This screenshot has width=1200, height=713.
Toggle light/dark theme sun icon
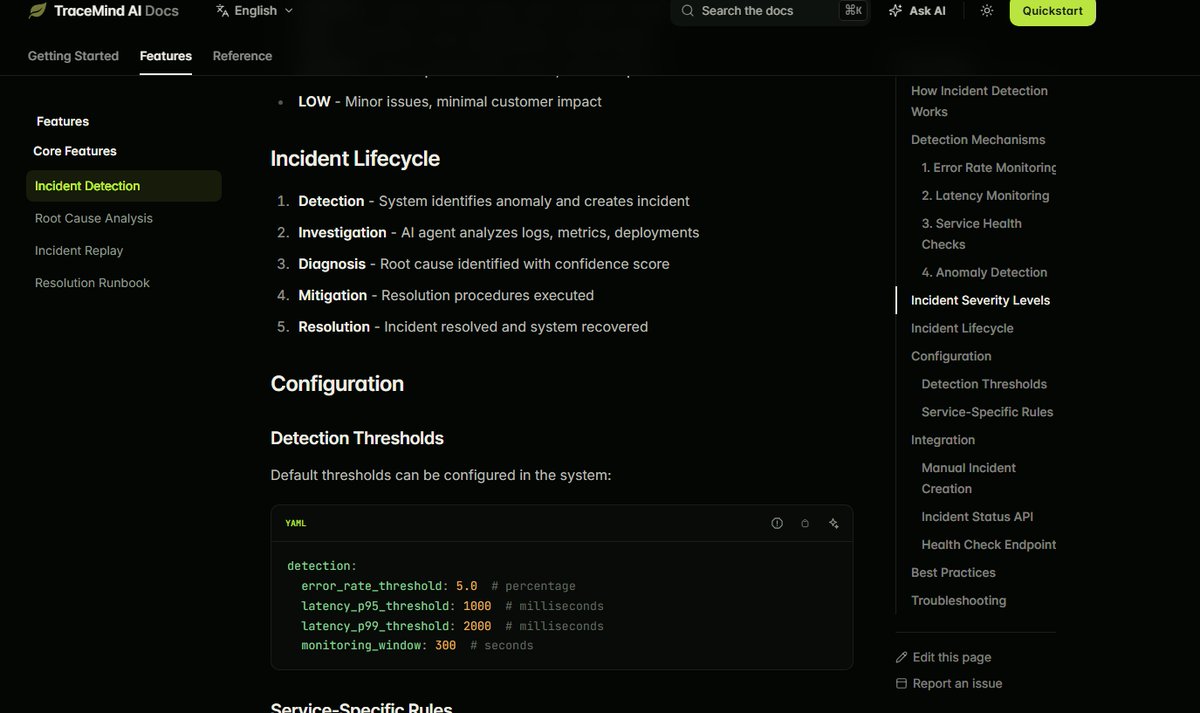click(x=987, y=11)
